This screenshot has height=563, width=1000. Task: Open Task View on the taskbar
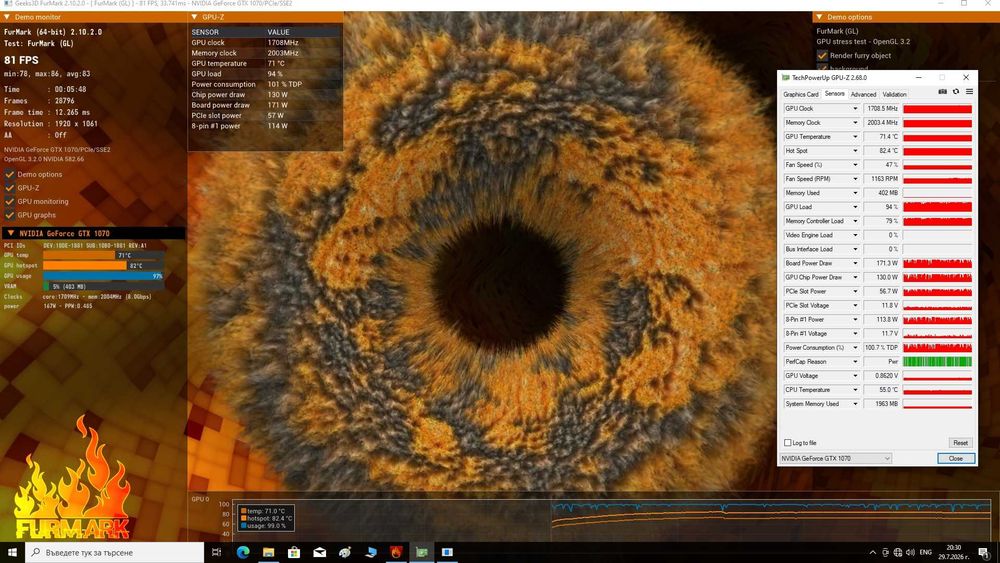pyautogui.click(x=216, y=552)
